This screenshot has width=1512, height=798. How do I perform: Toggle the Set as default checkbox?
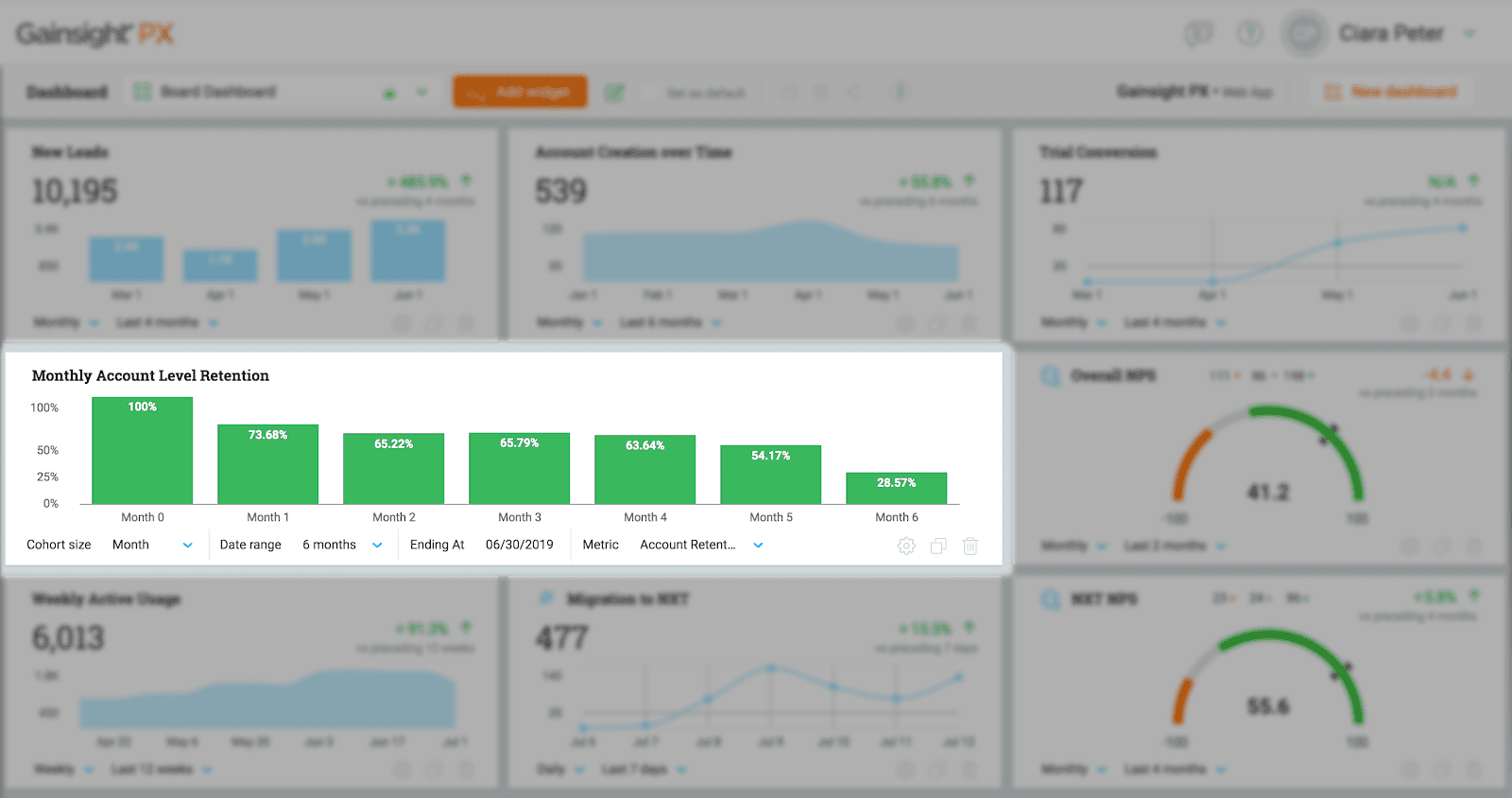[649, 93]
